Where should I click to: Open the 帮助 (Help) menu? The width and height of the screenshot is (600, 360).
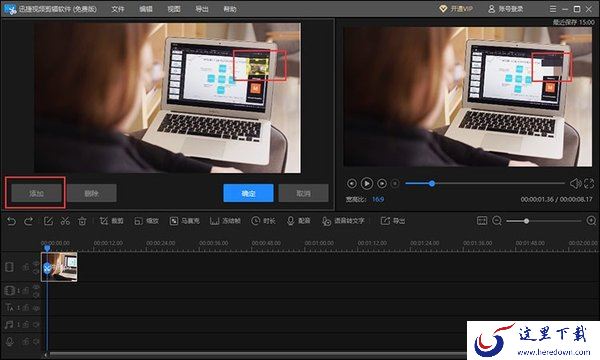click(x=230, y=9)
